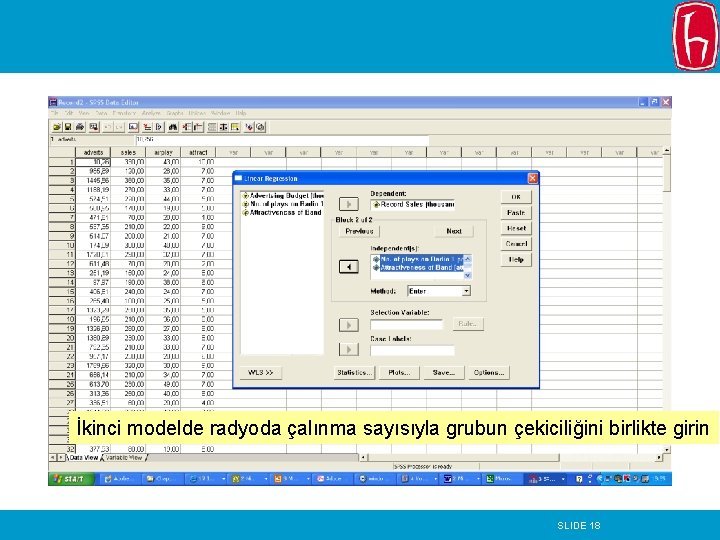The image size is (720, 540).
Task: Select Attractiveness of Band in source list
Action: (x=282, y=213)
